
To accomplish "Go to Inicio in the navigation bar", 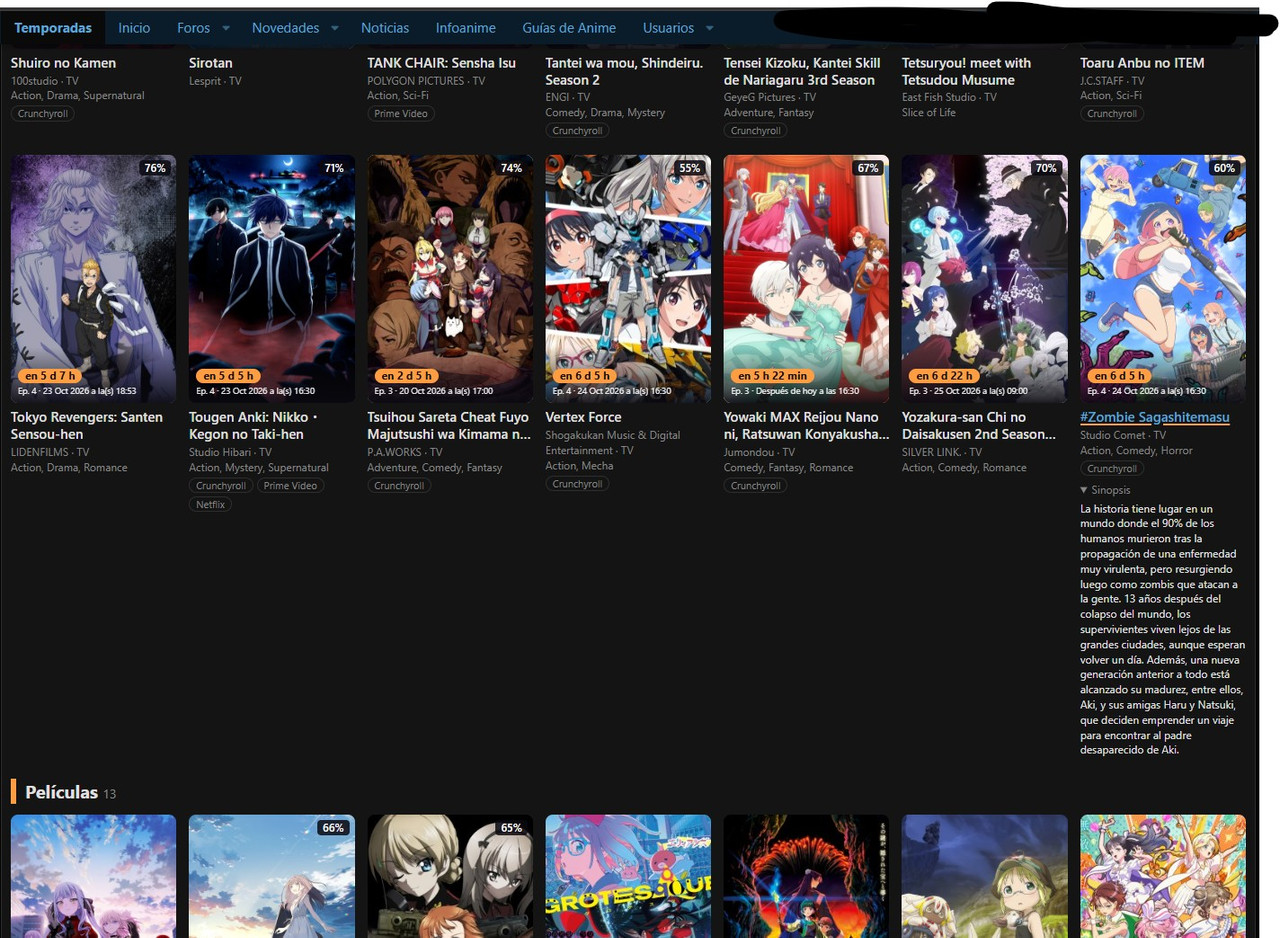I will click(x=134, y=28).
